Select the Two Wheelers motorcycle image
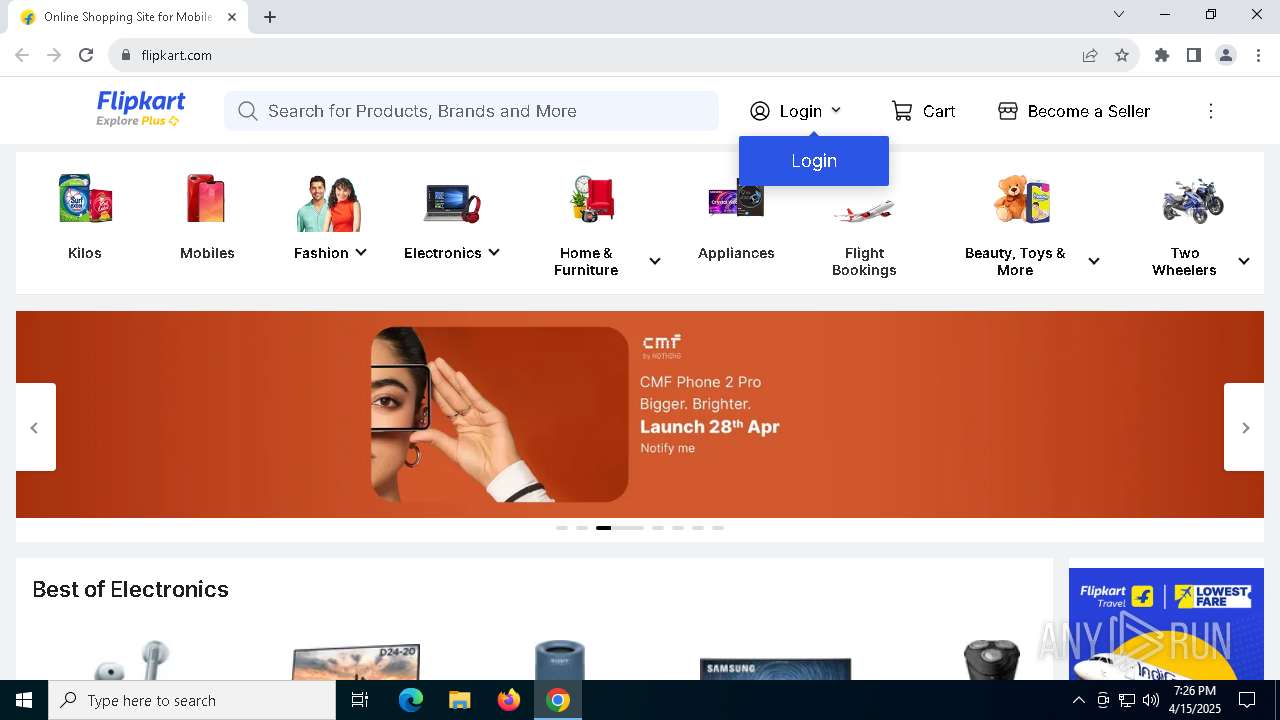This screenshot has width=1280, height=720. click(1193, 200)
